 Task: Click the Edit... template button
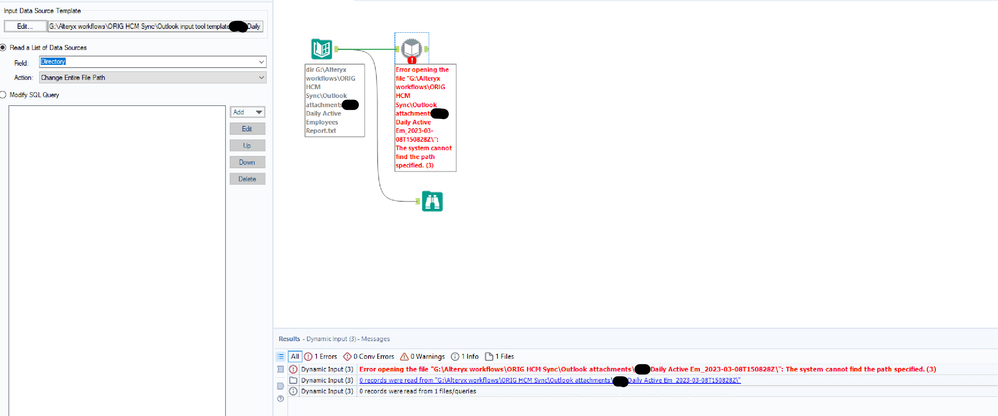[x=24, y=26]
